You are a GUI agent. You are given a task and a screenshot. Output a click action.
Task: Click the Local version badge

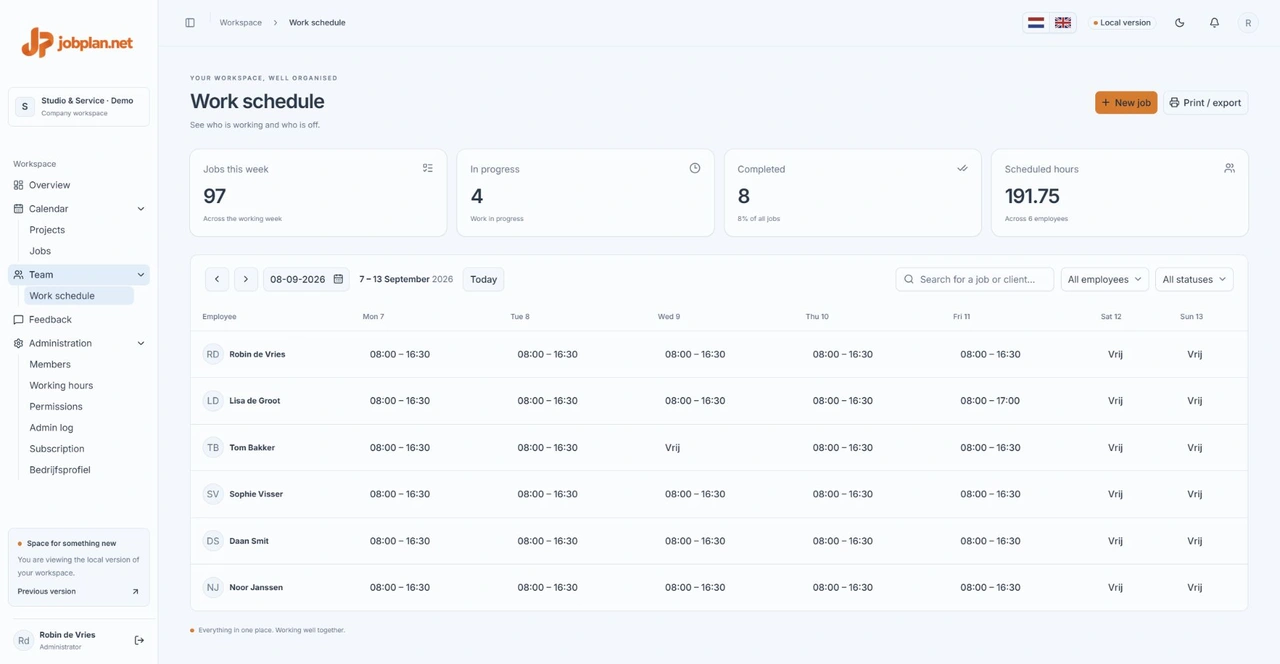(x=1121, y=22)
